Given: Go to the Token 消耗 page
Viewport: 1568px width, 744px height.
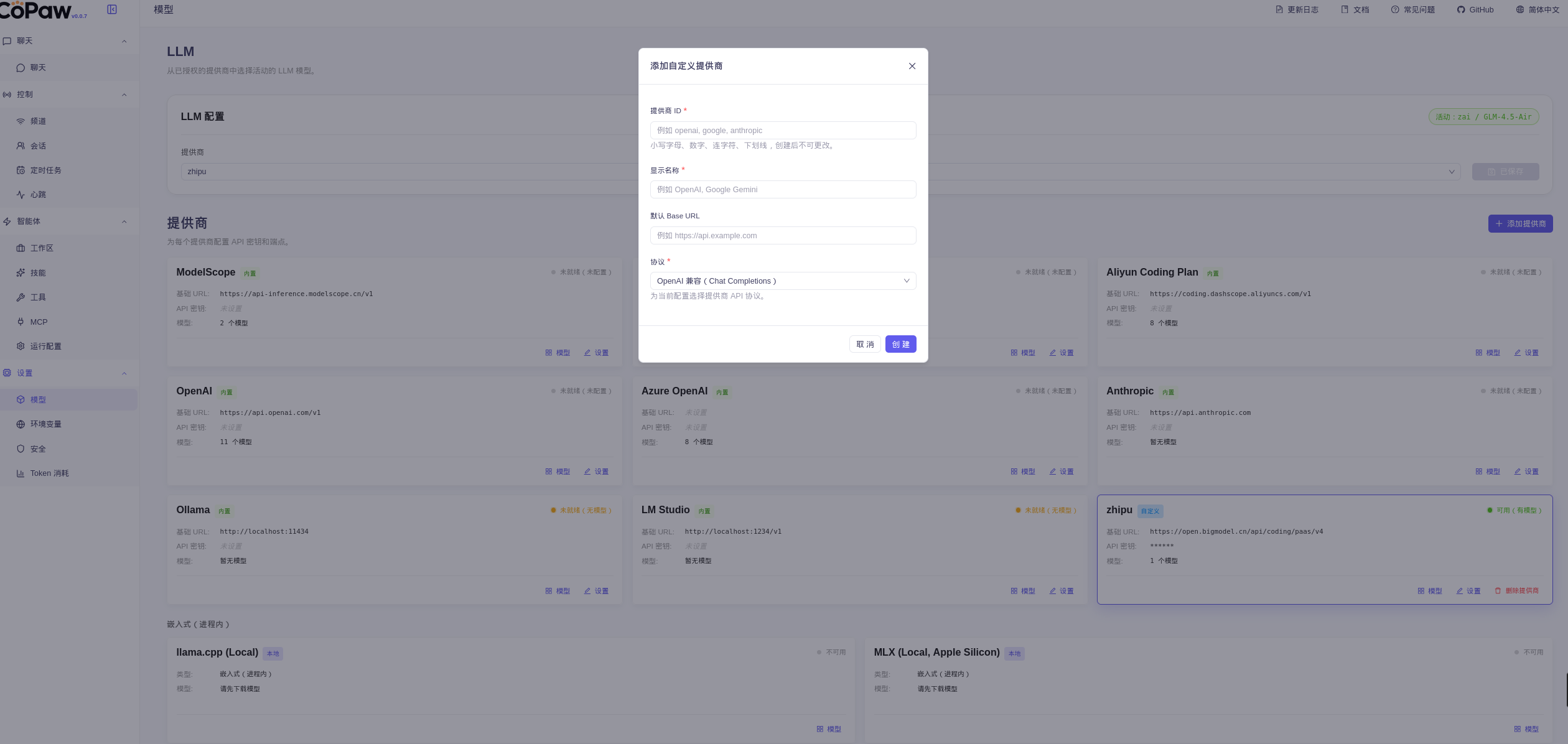Looking at the screenshot, I should coord(49,473).
